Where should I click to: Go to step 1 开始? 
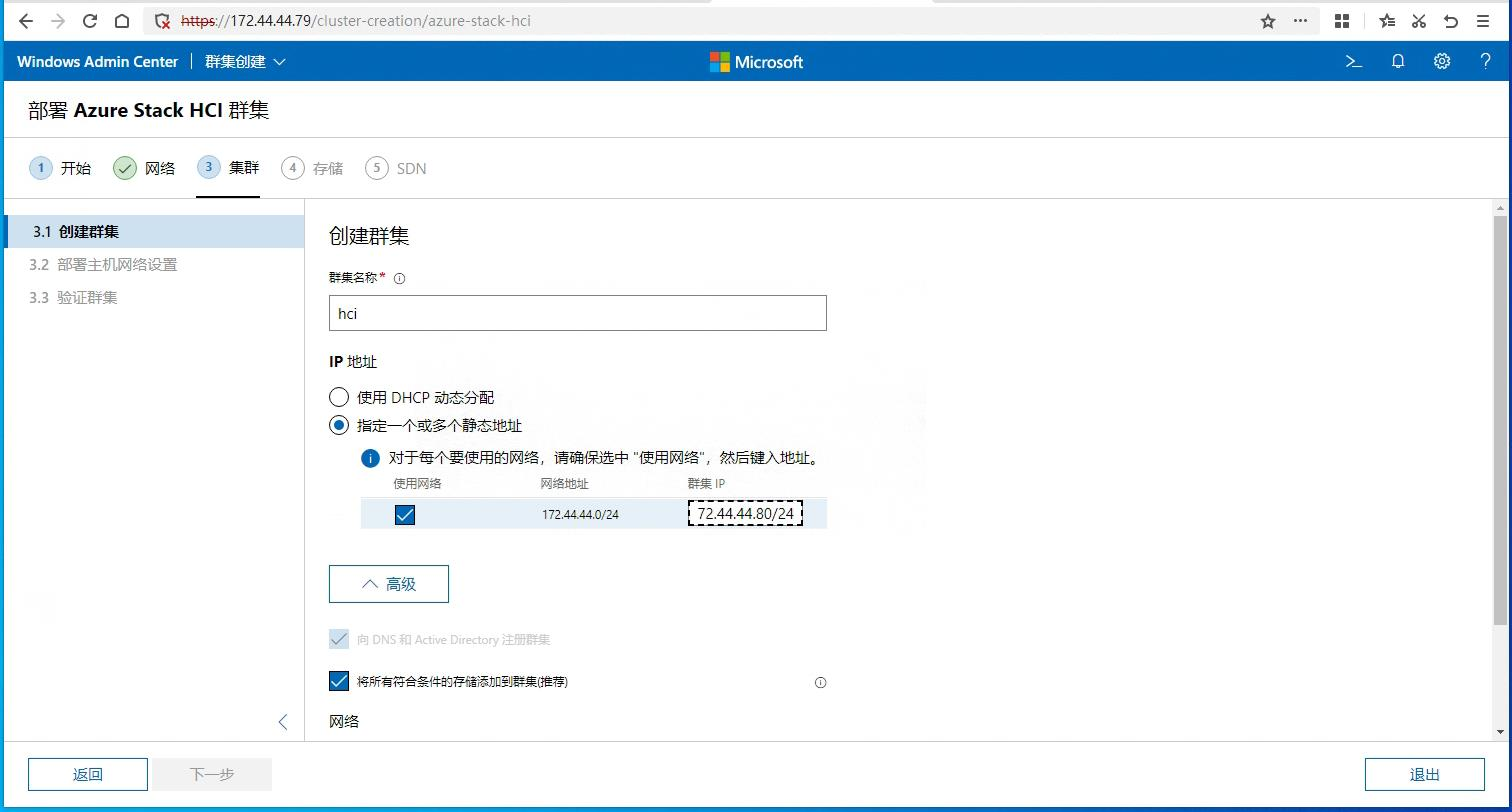[60, 168]
